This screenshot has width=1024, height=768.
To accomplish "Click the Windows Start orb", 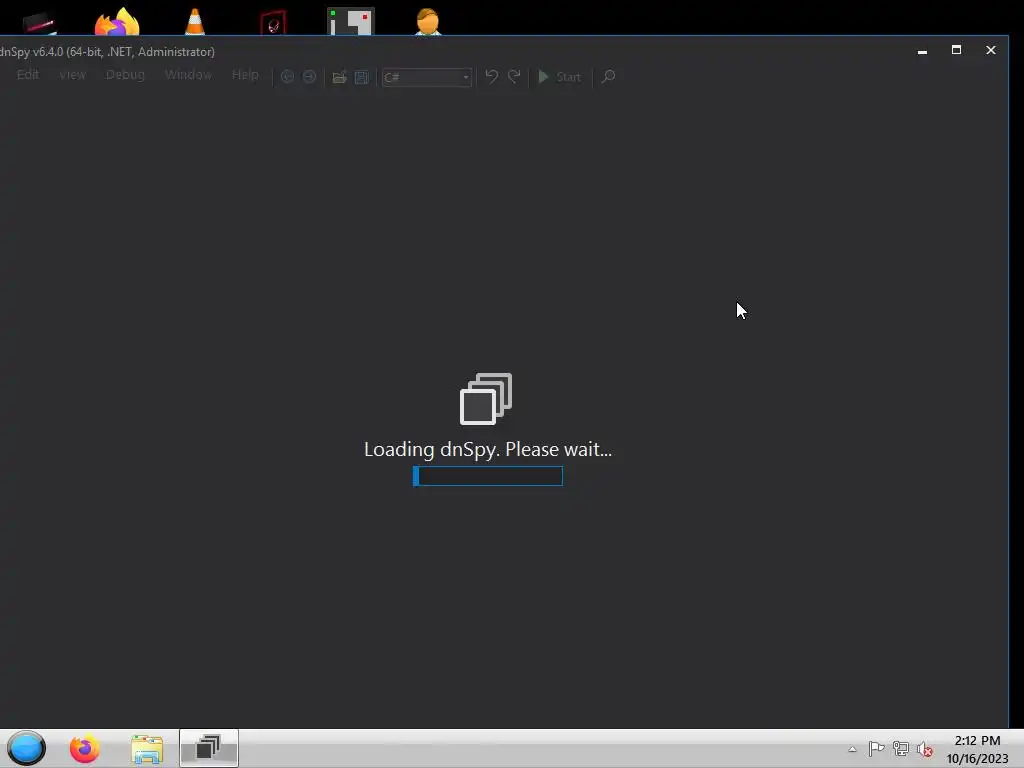I will click(27, 748).
